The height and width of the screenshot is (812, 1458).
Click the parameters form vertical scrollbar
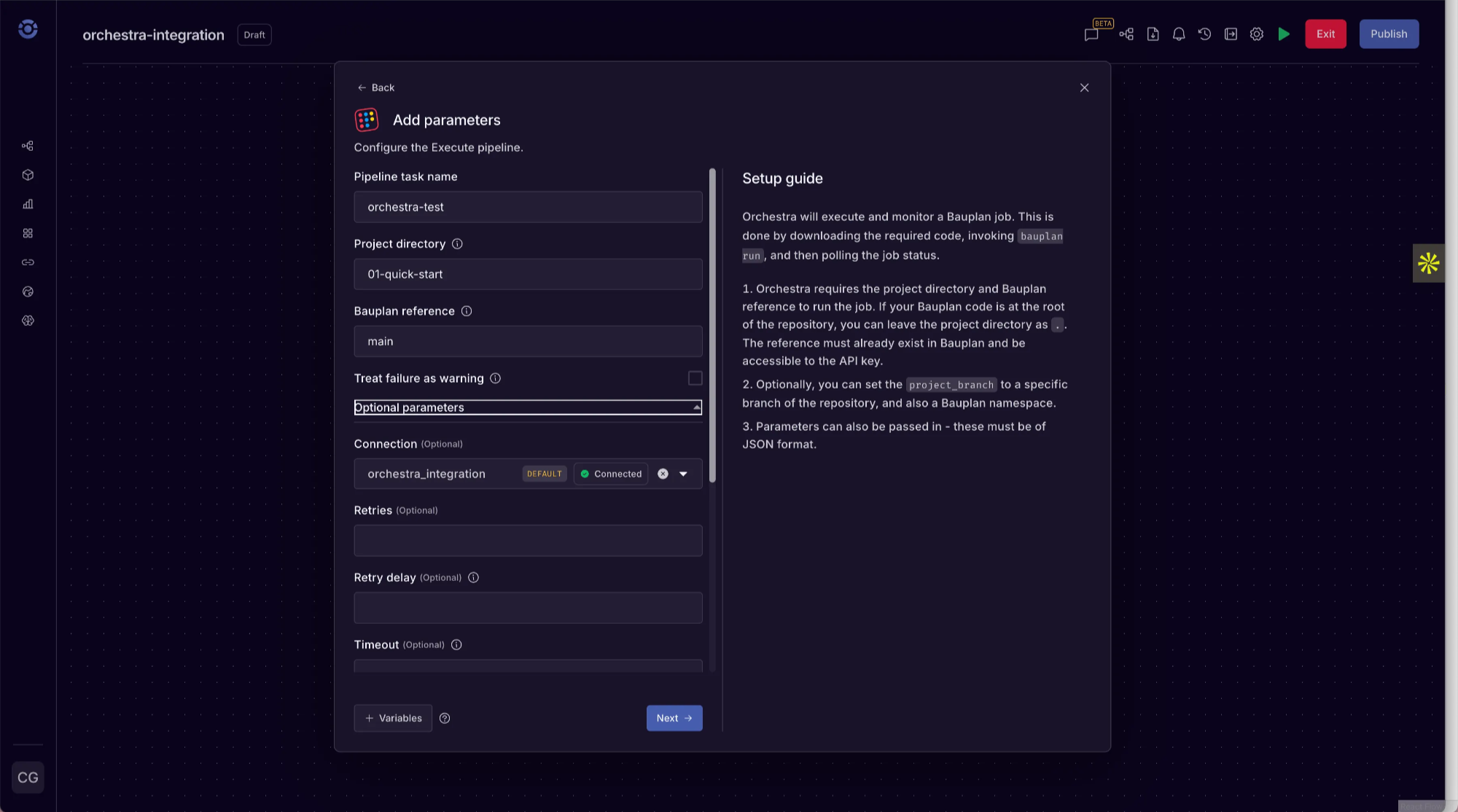click(712, 325)
